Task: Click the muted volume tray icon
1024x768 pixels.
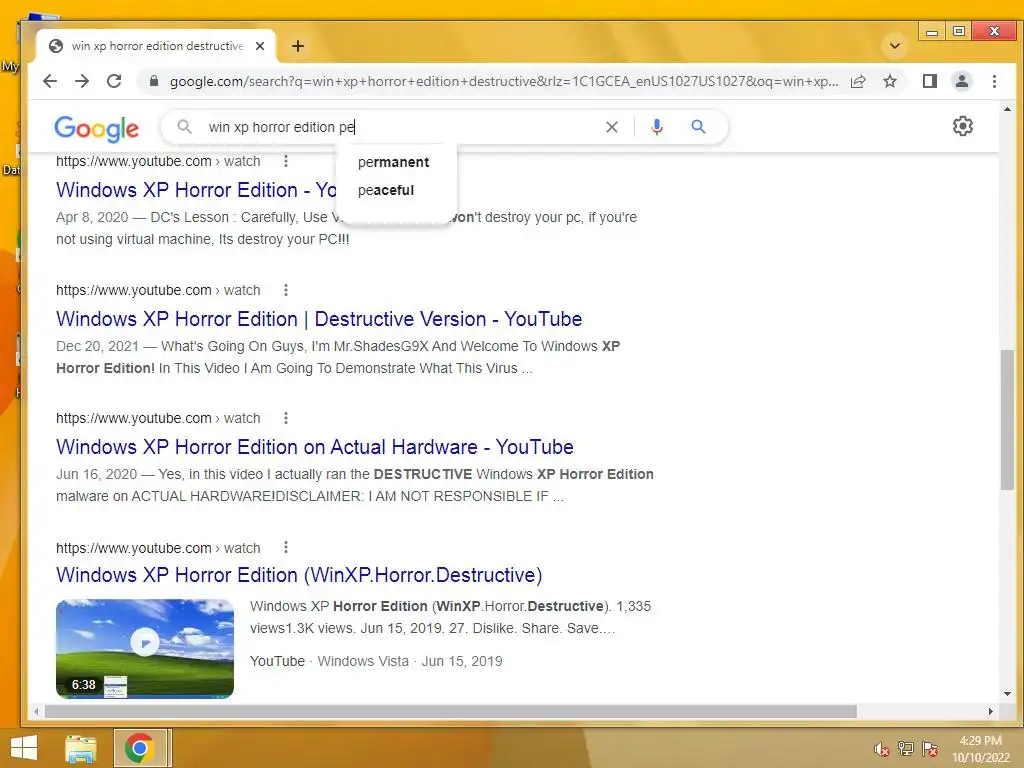Action: pos(881,749)
